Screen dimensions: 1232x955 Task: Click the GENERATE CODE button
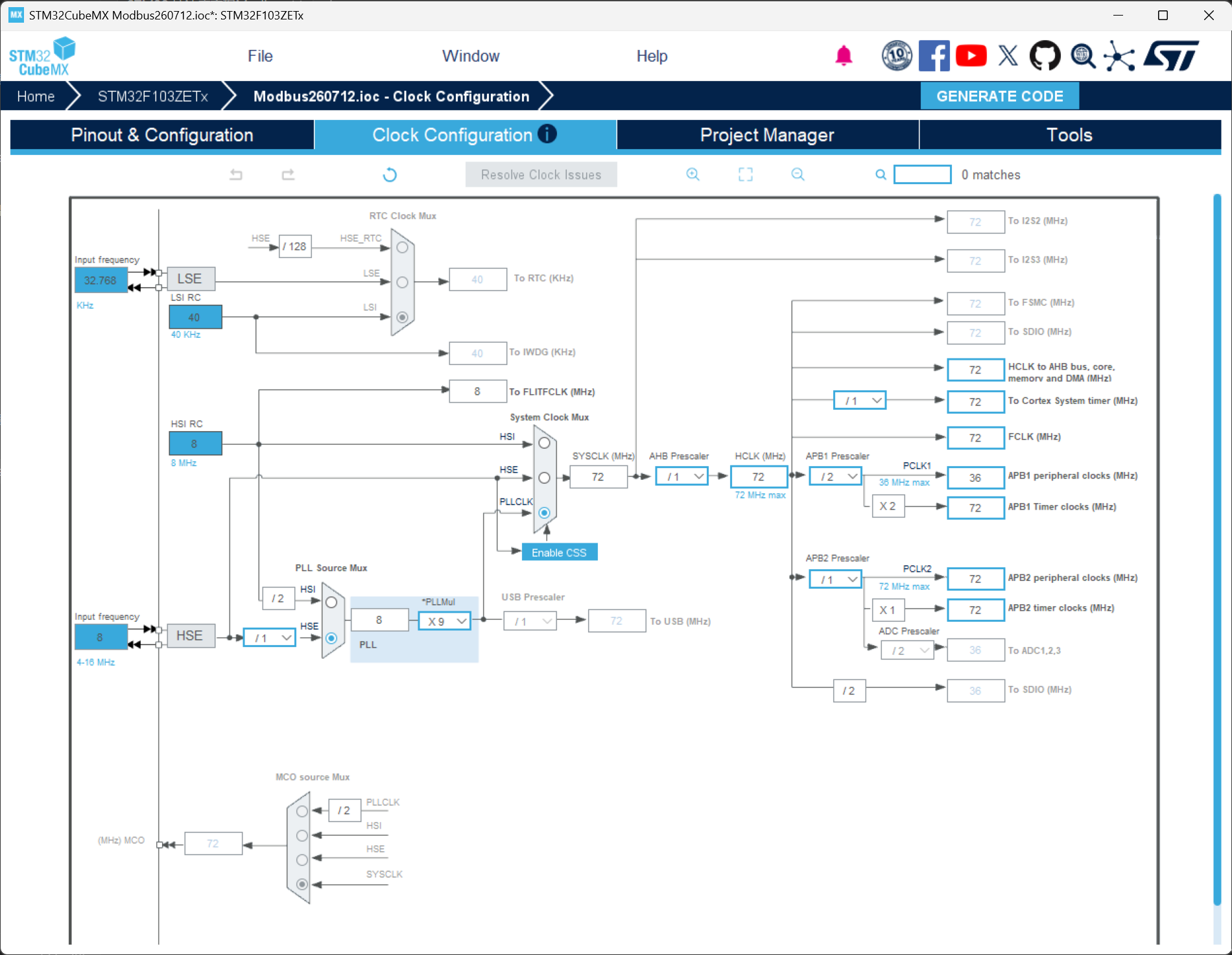pos(1000,96)
